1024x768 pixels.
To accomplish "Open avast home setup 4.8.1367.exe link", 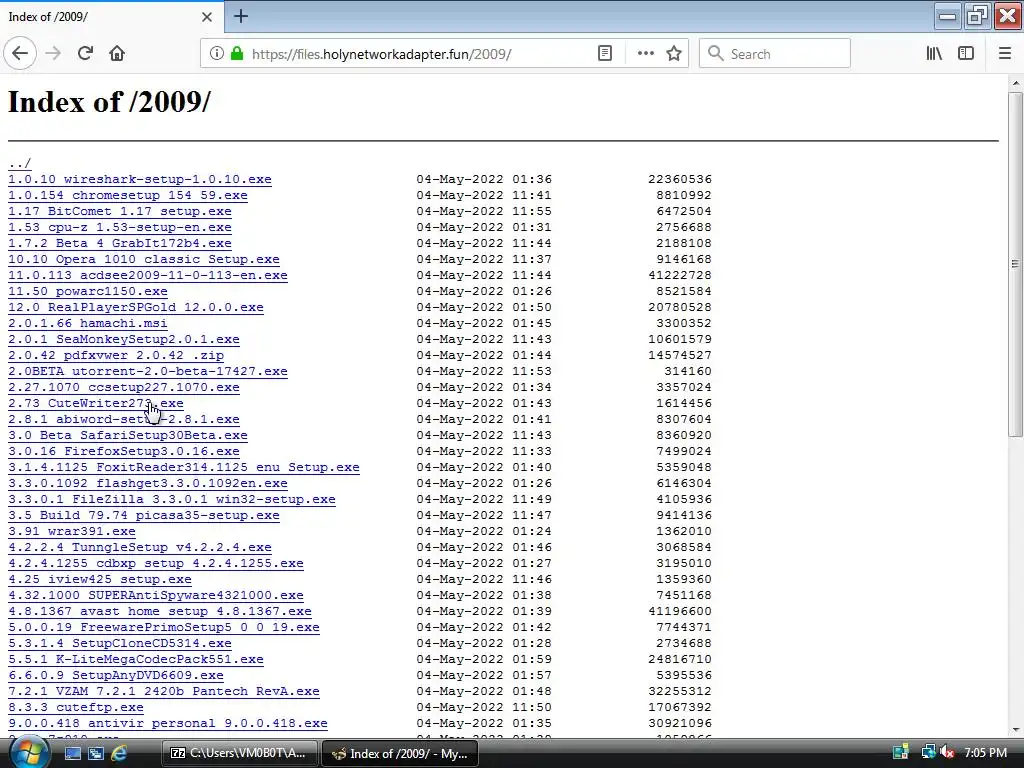I will (160, 611).
